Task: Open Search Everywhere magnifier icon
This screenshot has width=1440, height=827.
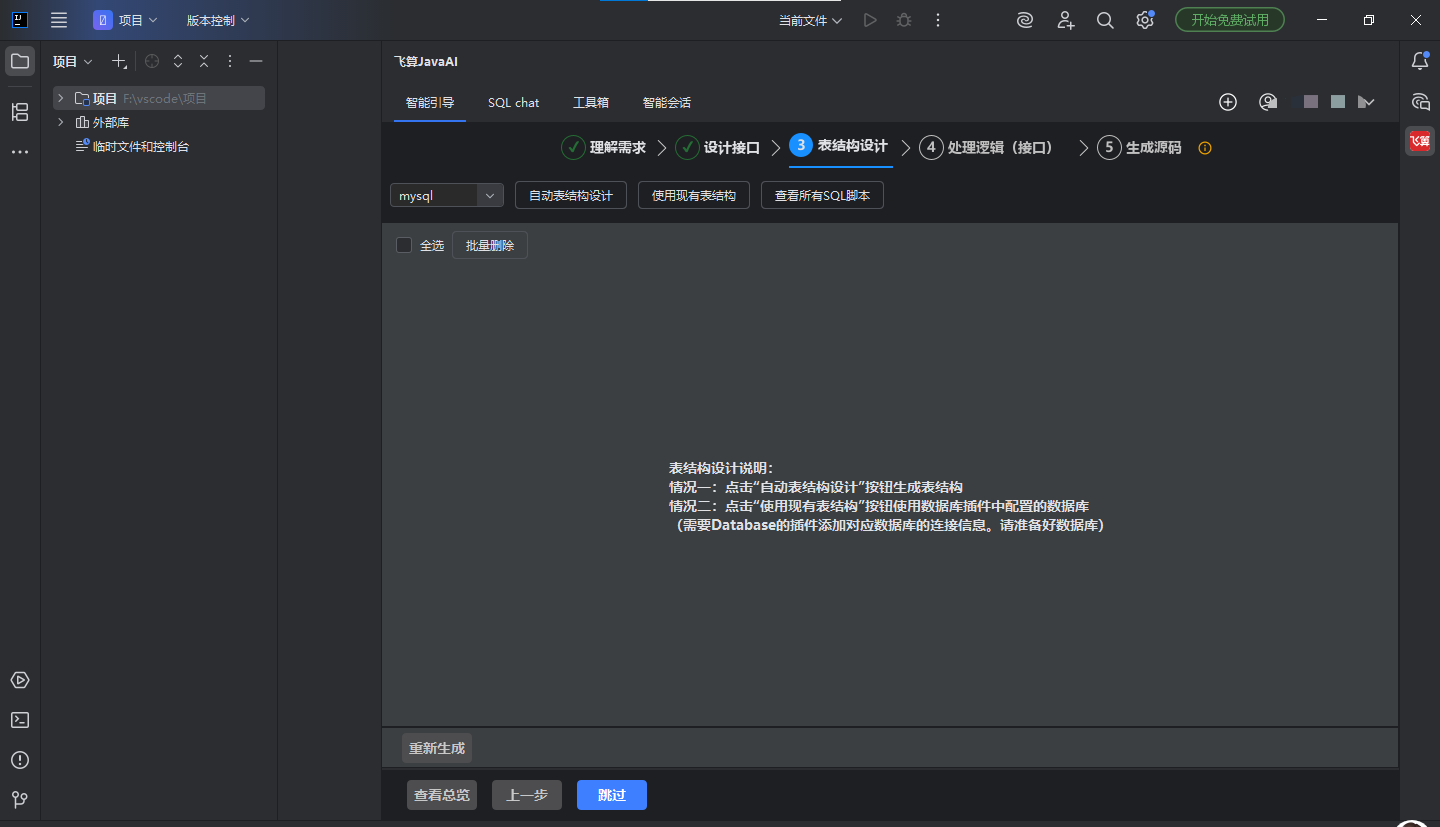Action: pos(1105,20)
